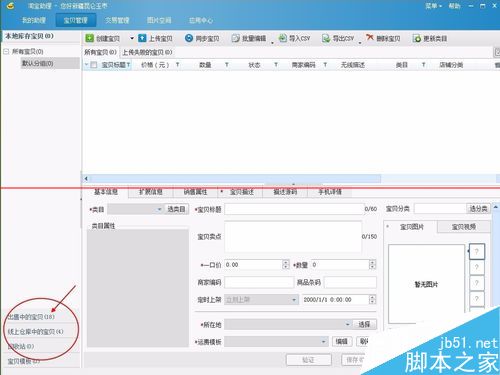Viewport: 500px width, 375px height.
Task: Select the 所有宝贝 (0) list tab
Action: [100, 52]
